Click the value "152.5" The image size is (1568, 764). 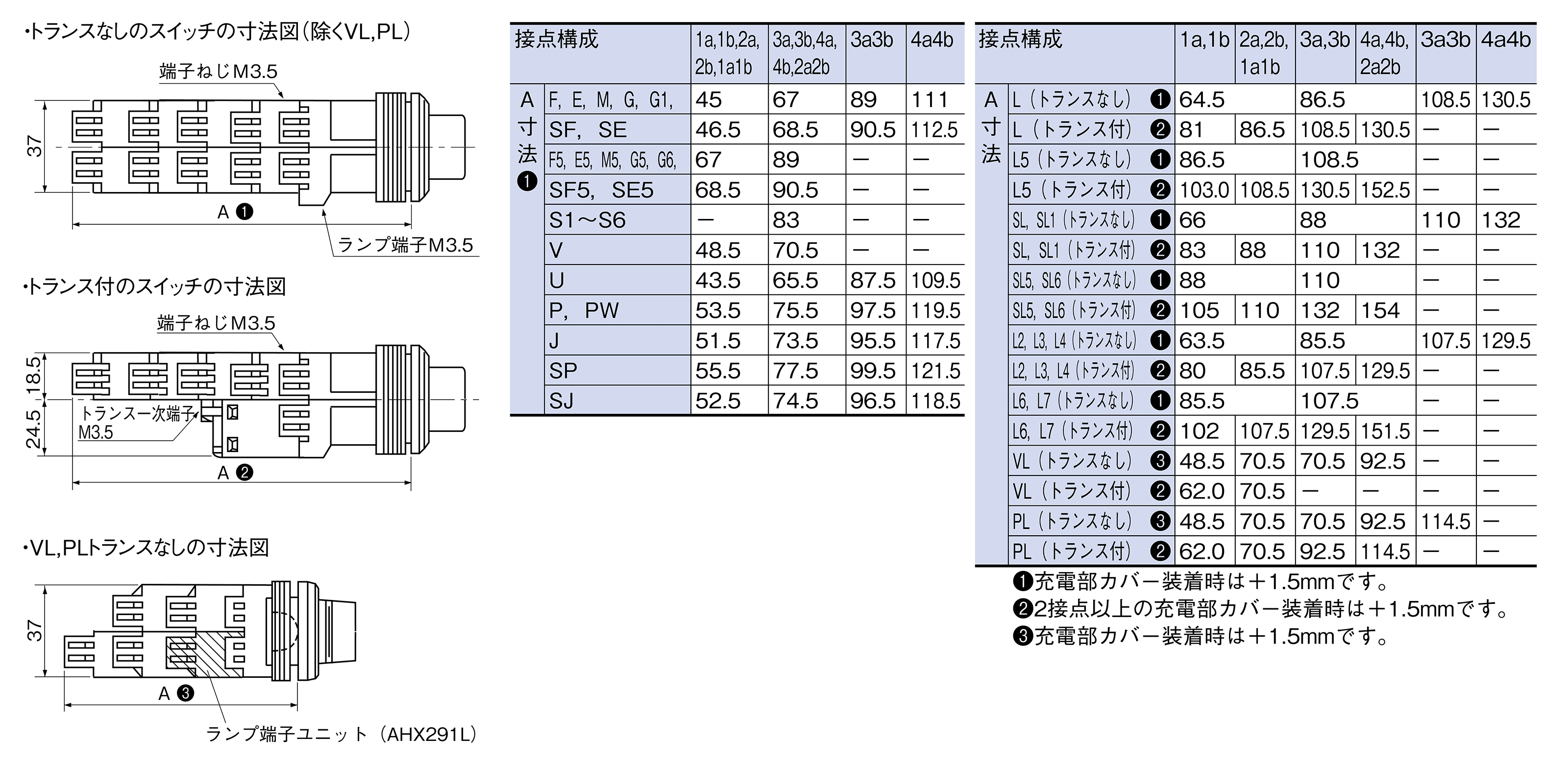[x=1385, y=190]
